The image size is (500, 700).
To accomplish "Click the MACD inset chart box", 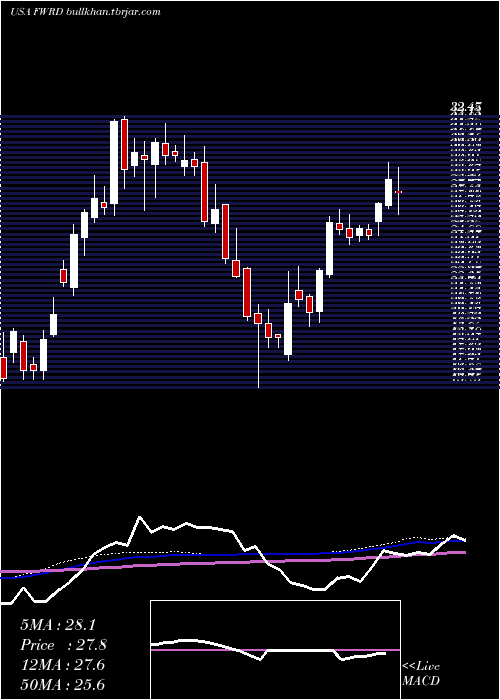I will coord(275,650).
